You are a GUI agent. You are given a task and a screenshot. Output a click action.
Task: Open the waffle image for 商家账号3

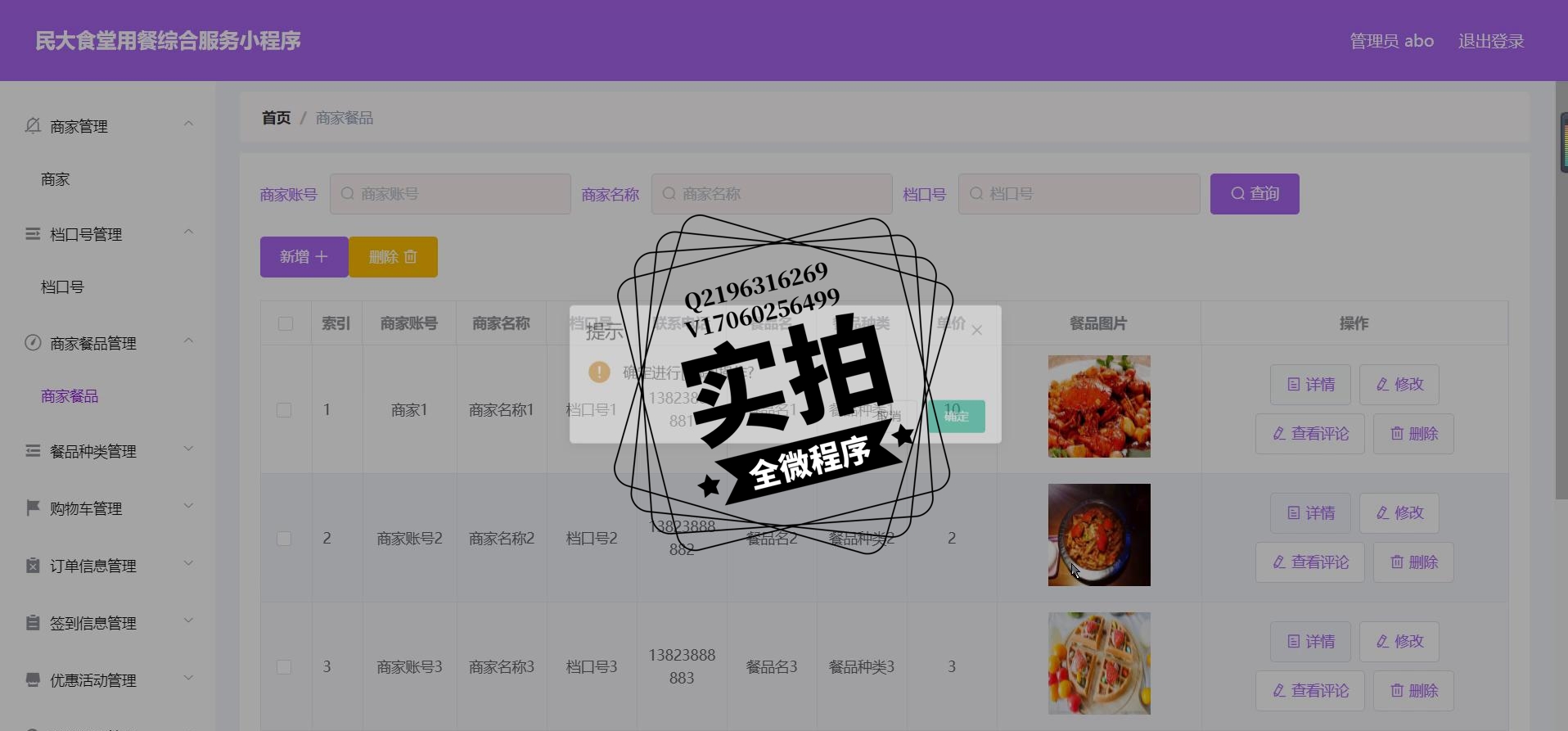pos(1099,663)
